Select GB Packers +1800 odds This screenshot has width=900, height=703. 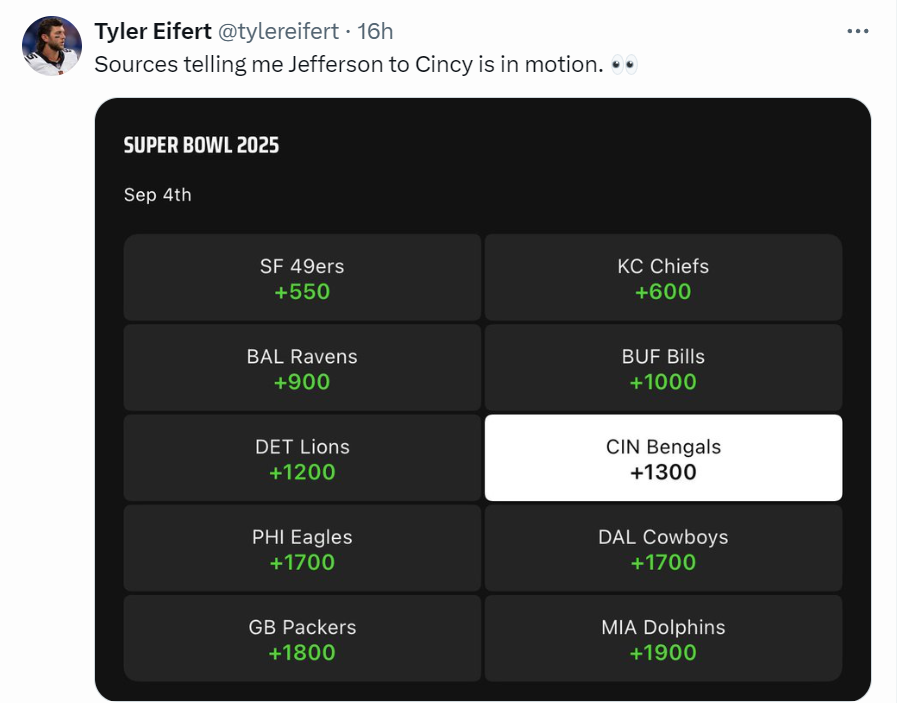(x=302, y=638)
